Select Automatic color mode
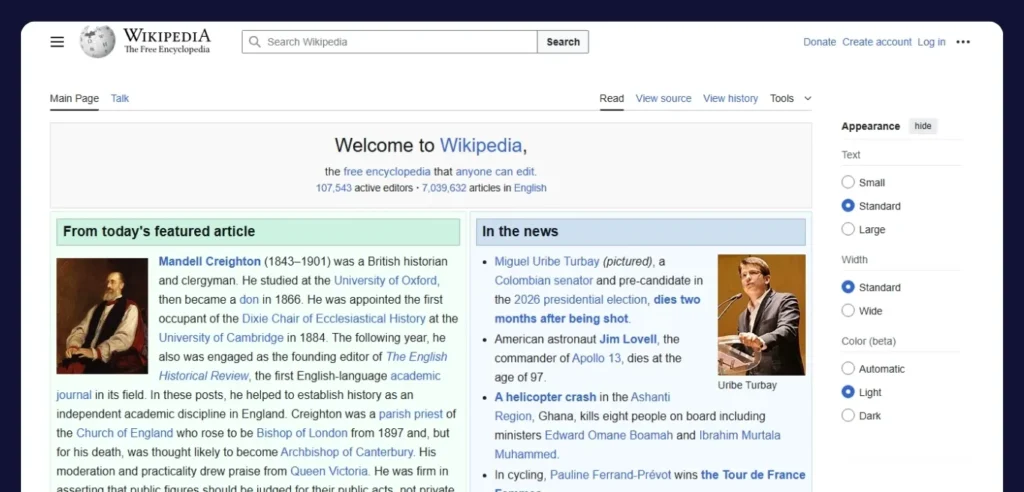 coord(848,369)
